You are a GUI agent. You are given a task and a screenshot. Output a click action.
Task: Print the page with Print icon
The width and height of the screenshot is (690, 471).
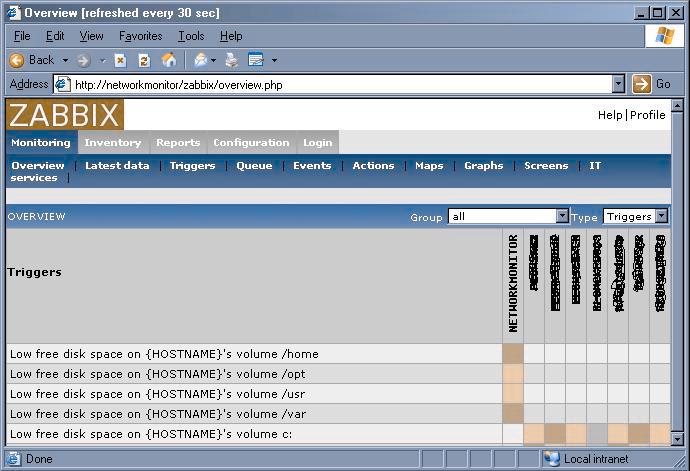pos(232,60)
